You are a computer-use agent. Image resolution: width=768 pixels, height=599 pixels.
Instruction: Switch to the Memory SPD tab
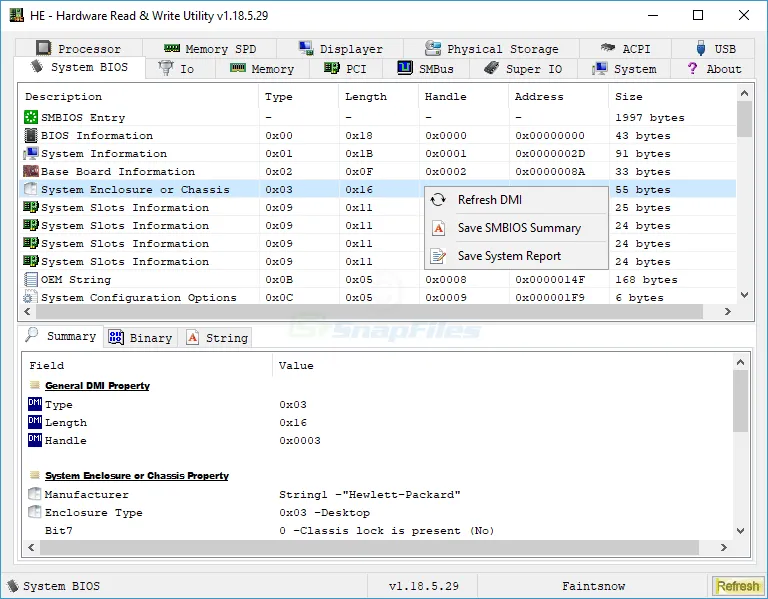tap(210, 48)
